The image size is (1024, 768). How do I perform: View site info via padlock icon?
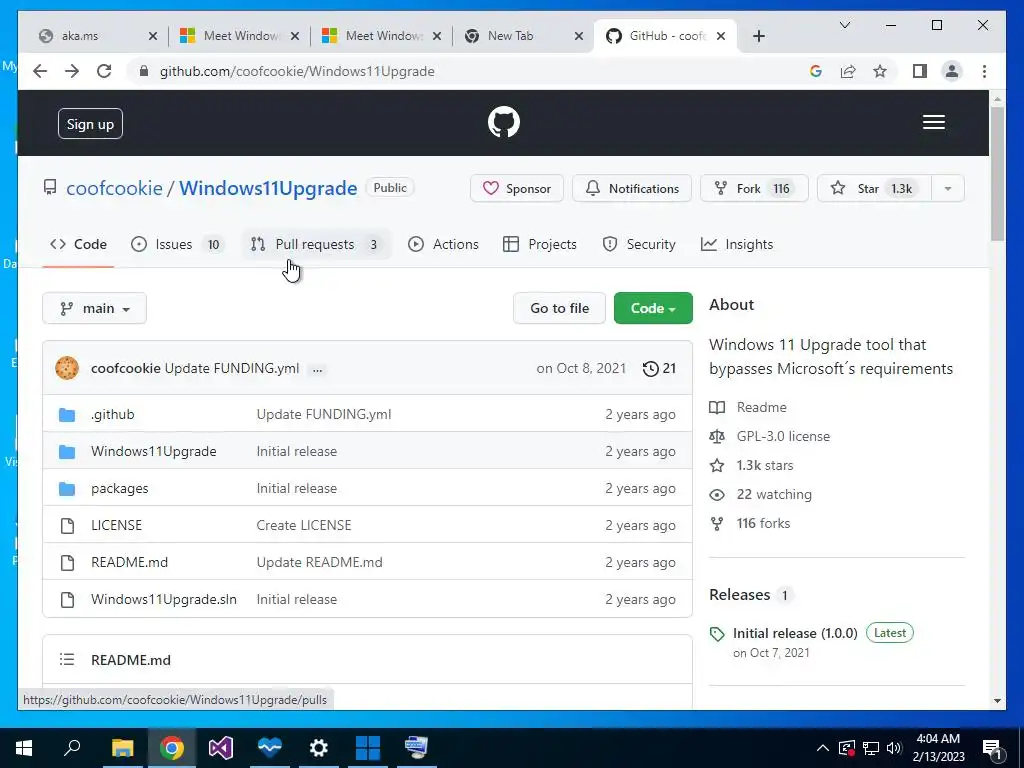tap(144, 71)
